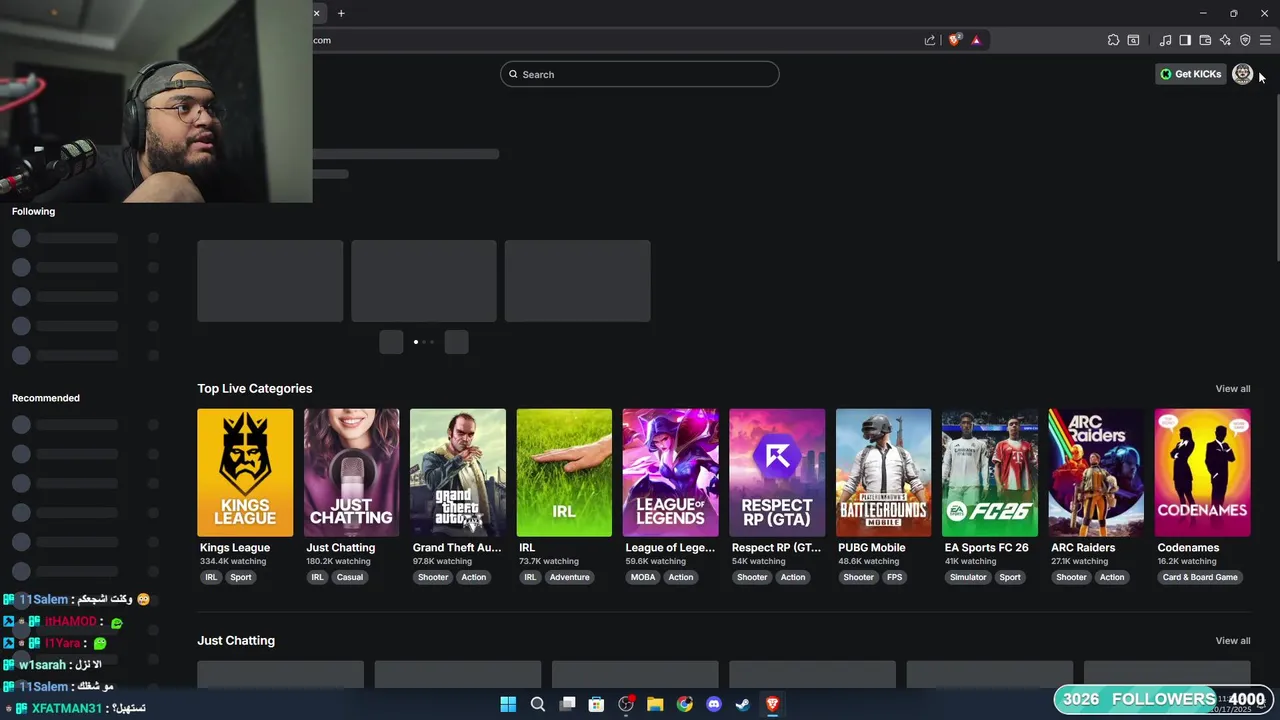Select the Casual tag under Just Chatting
Viewport: 1280px width, 720px height.
click(350, 577)
